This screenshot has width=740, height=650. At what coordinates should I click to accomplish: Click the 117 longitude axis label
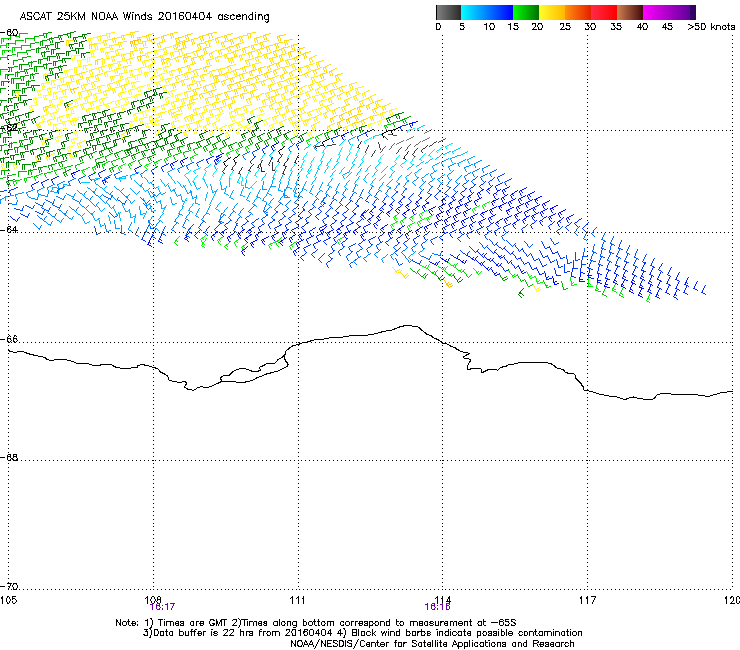pos(588,600)
